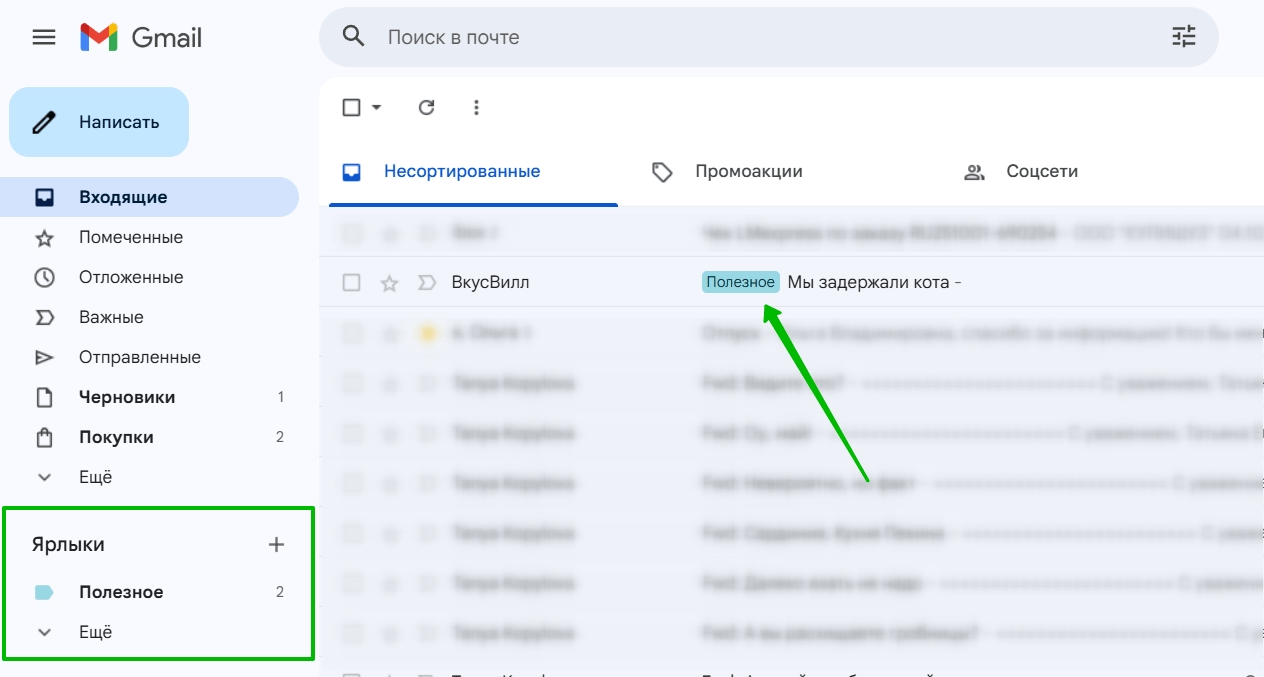Tick the select-all checkbox in the toolbar
This screenshot has width=1264, height=677.
tap(351, 107)
